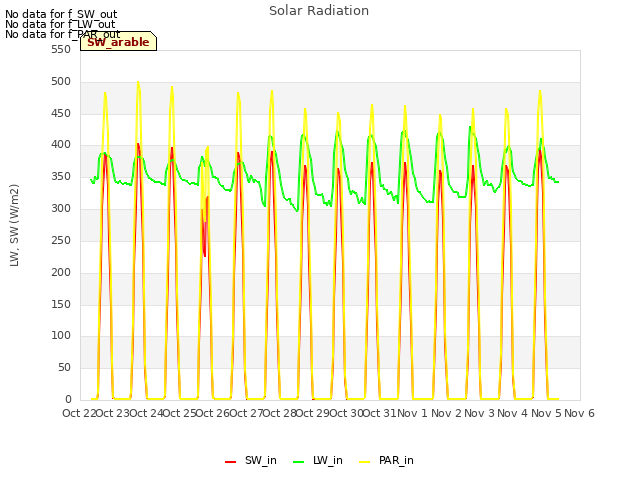Click the 50 y-axis tick label

pyautogui.click(x=64, y=367)
